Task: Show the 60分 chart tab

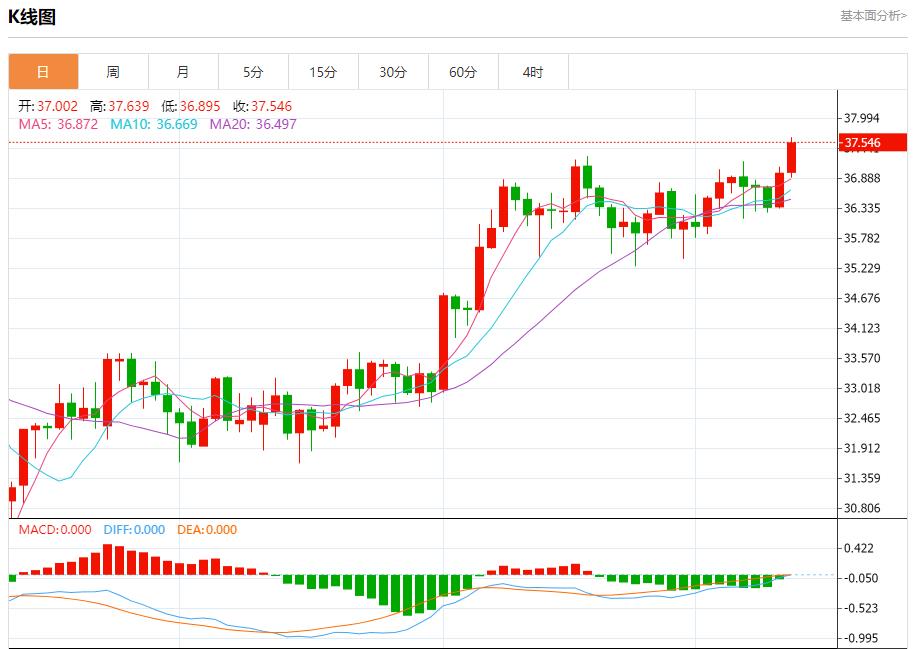Action: 463,72
